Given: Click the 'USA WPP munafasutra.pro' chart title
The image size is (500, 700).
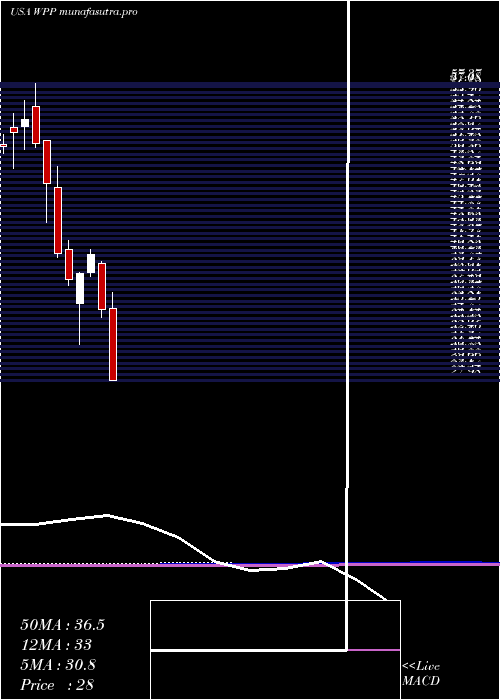Looking at the screenshot, I should 74,12.
